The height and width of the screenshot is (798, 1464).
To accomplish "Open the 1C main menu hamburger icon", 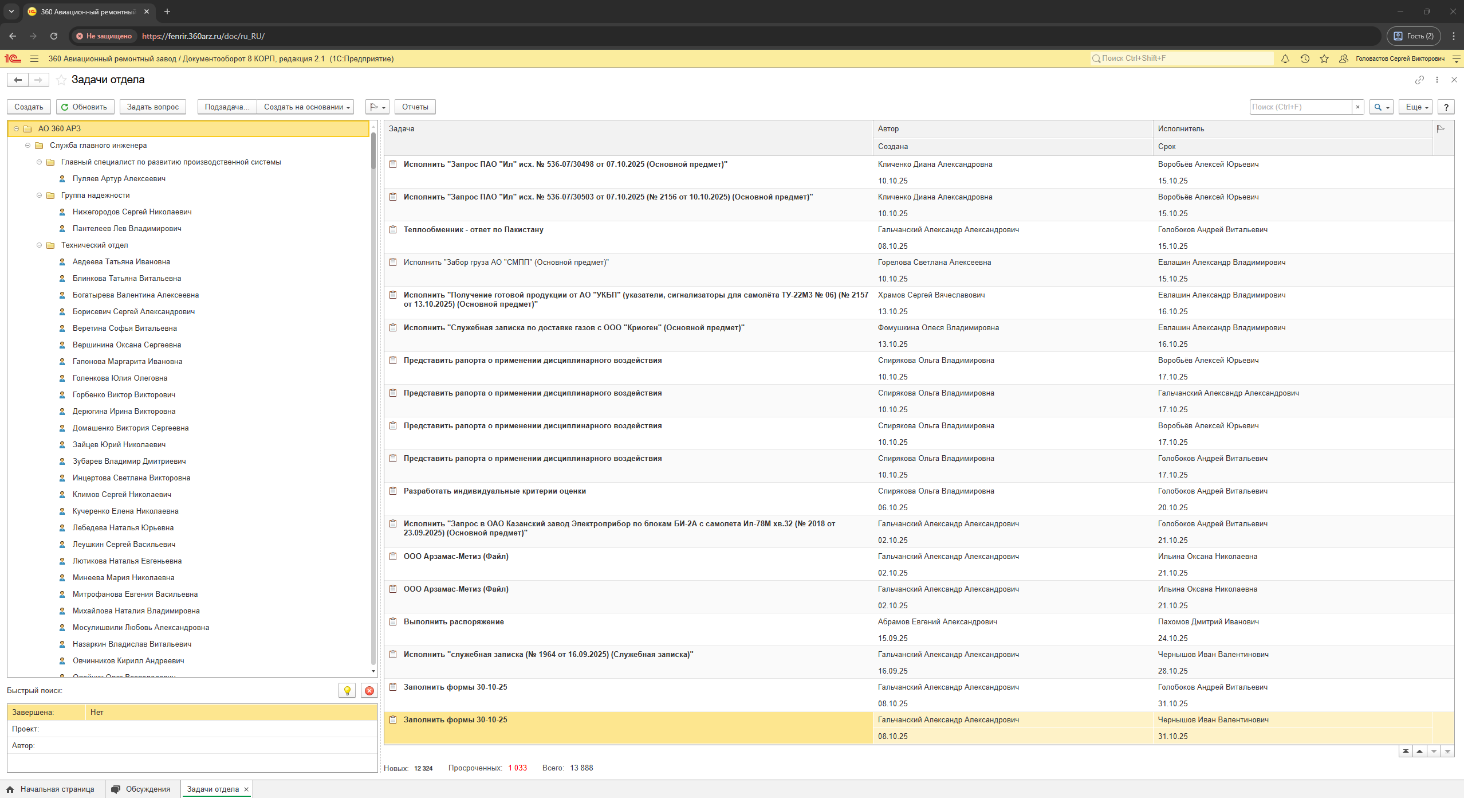I will point(34,59).
